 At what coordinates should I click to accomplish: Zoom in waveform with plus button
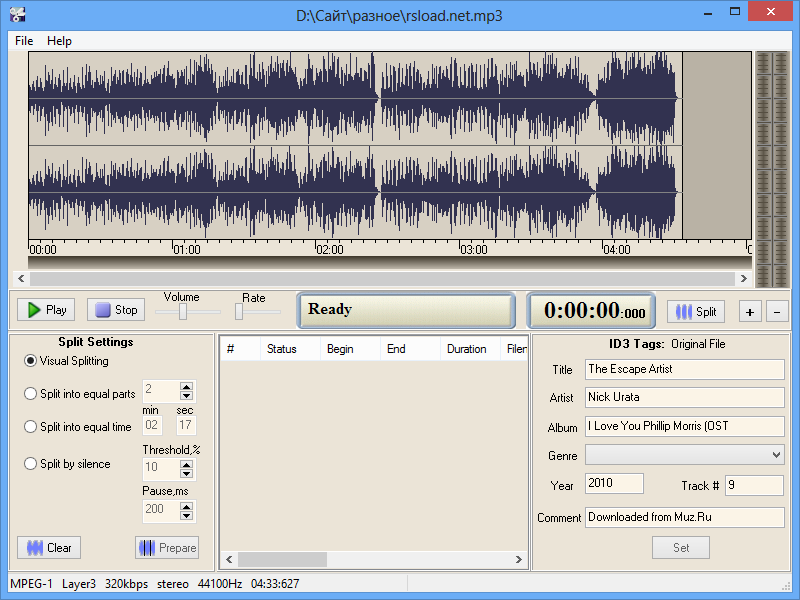tap(750, 311)
